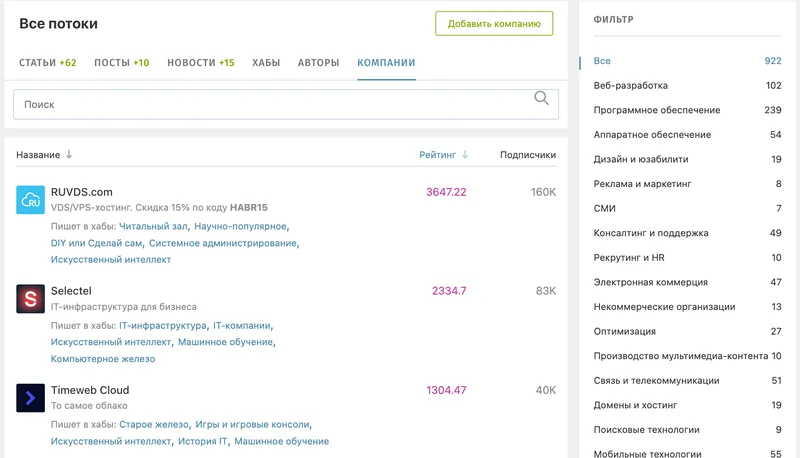Sort by Рейтинг using its arrow
This screenshot has height=458, width=800.
pos(465,155)
